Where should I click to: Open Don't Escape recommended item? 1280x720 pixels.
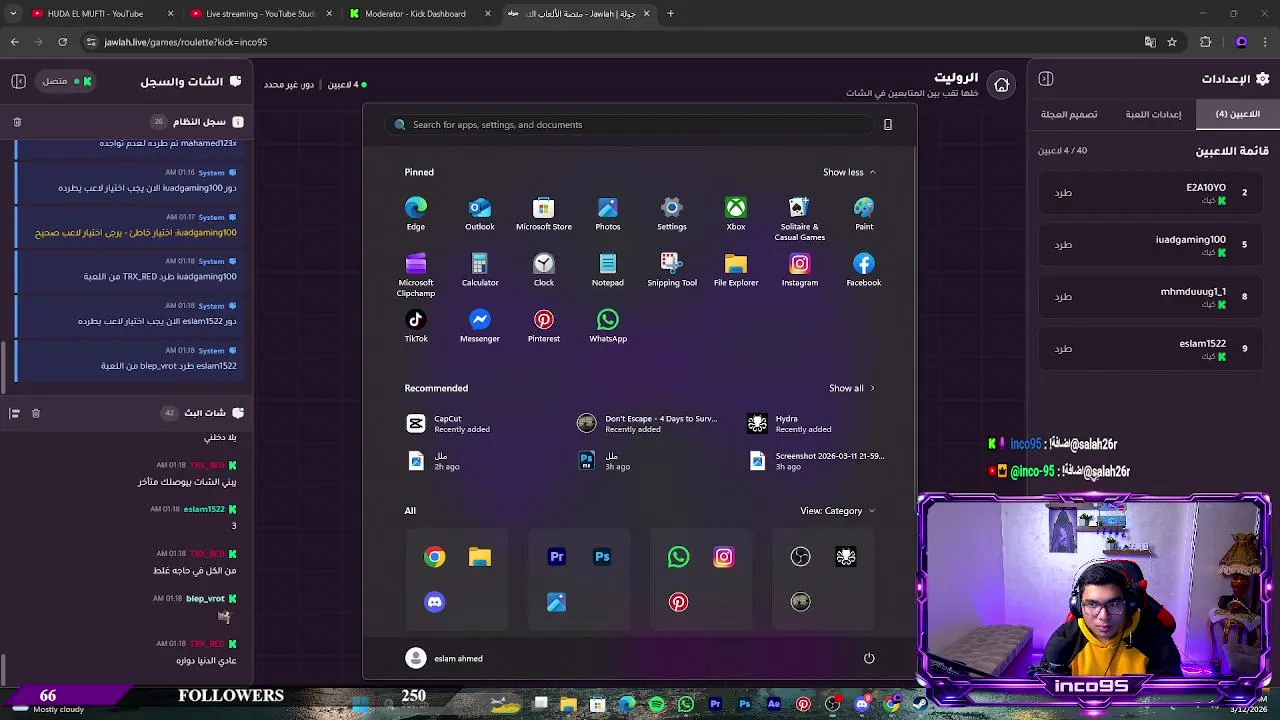coord(647,424)
